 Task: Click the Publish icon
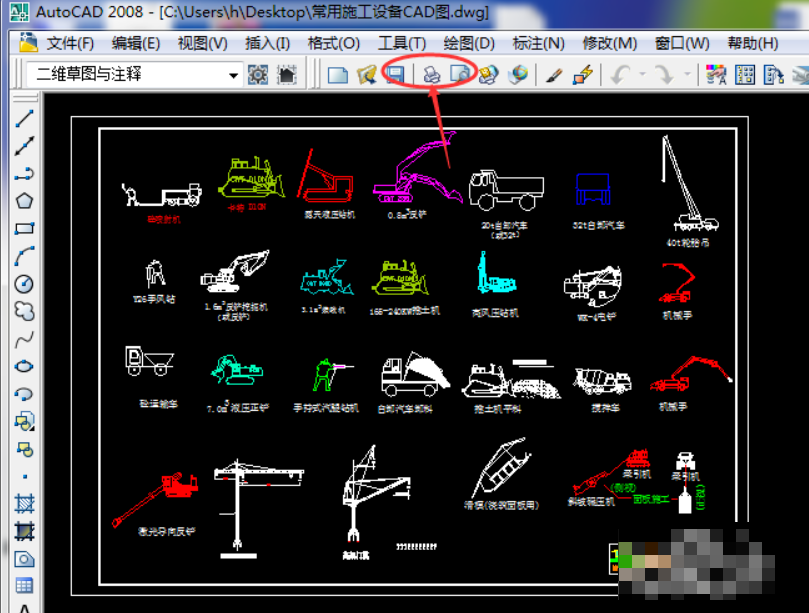(x=488, y=75)
